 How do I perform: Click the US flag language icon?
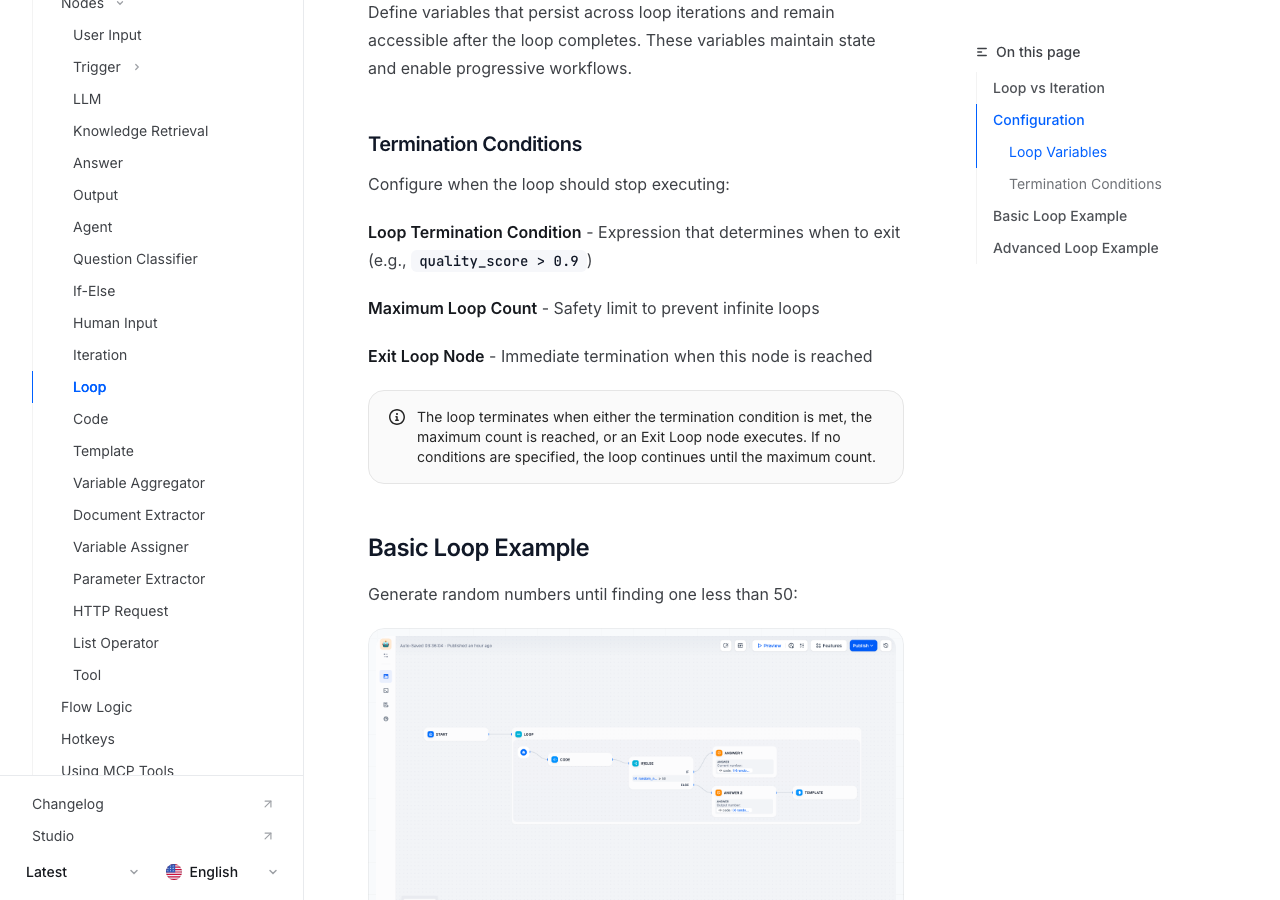(174, 872)
